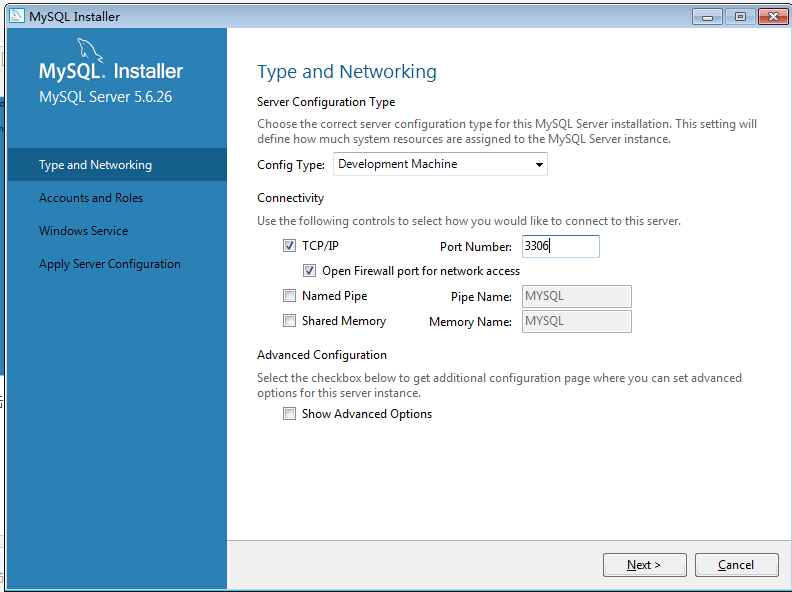
Task: Click the Config Type: label
Action: (291, 165)
